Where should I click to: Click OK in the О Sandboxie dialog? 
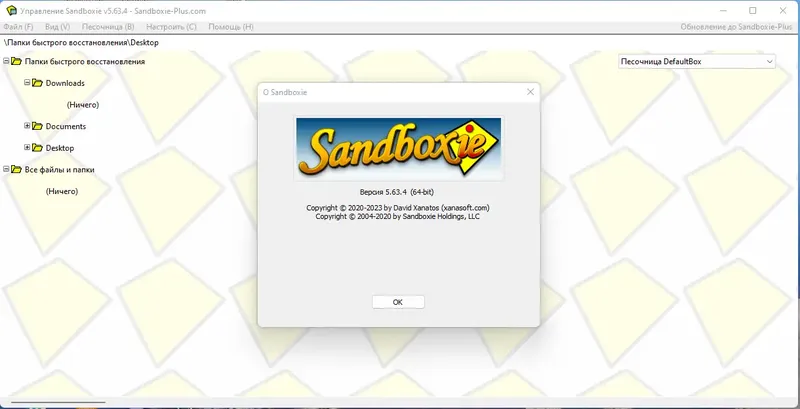tap(398, 302)
